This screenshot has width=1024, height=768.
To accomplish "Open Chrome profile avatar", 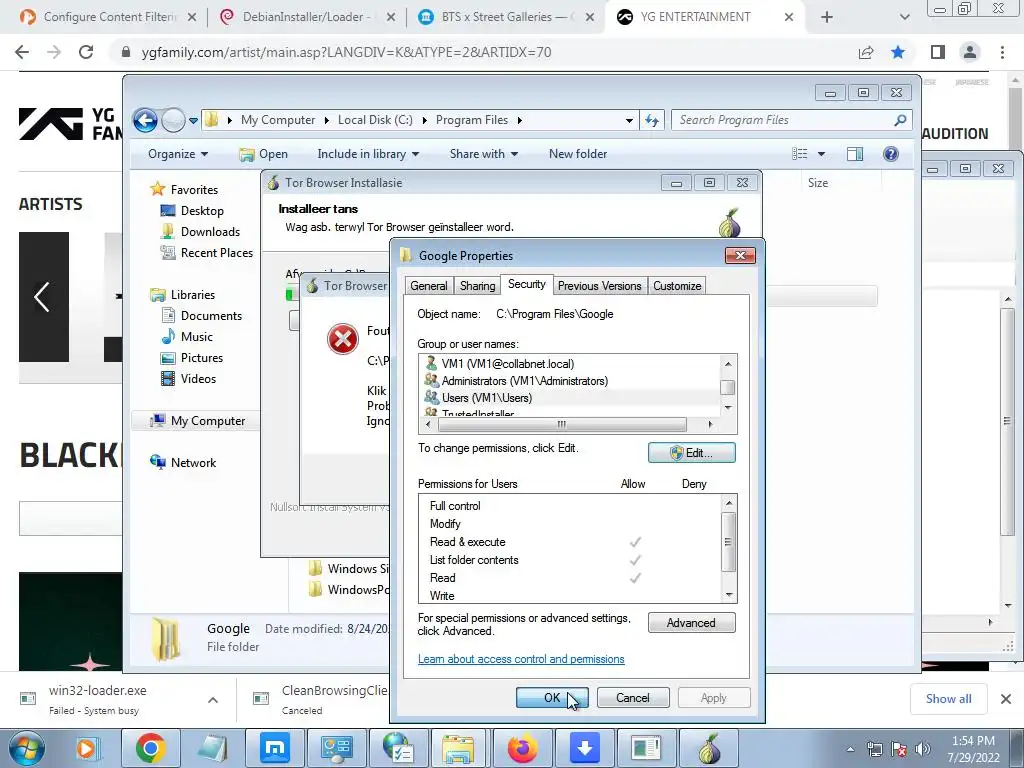I will tap(970, 52).
